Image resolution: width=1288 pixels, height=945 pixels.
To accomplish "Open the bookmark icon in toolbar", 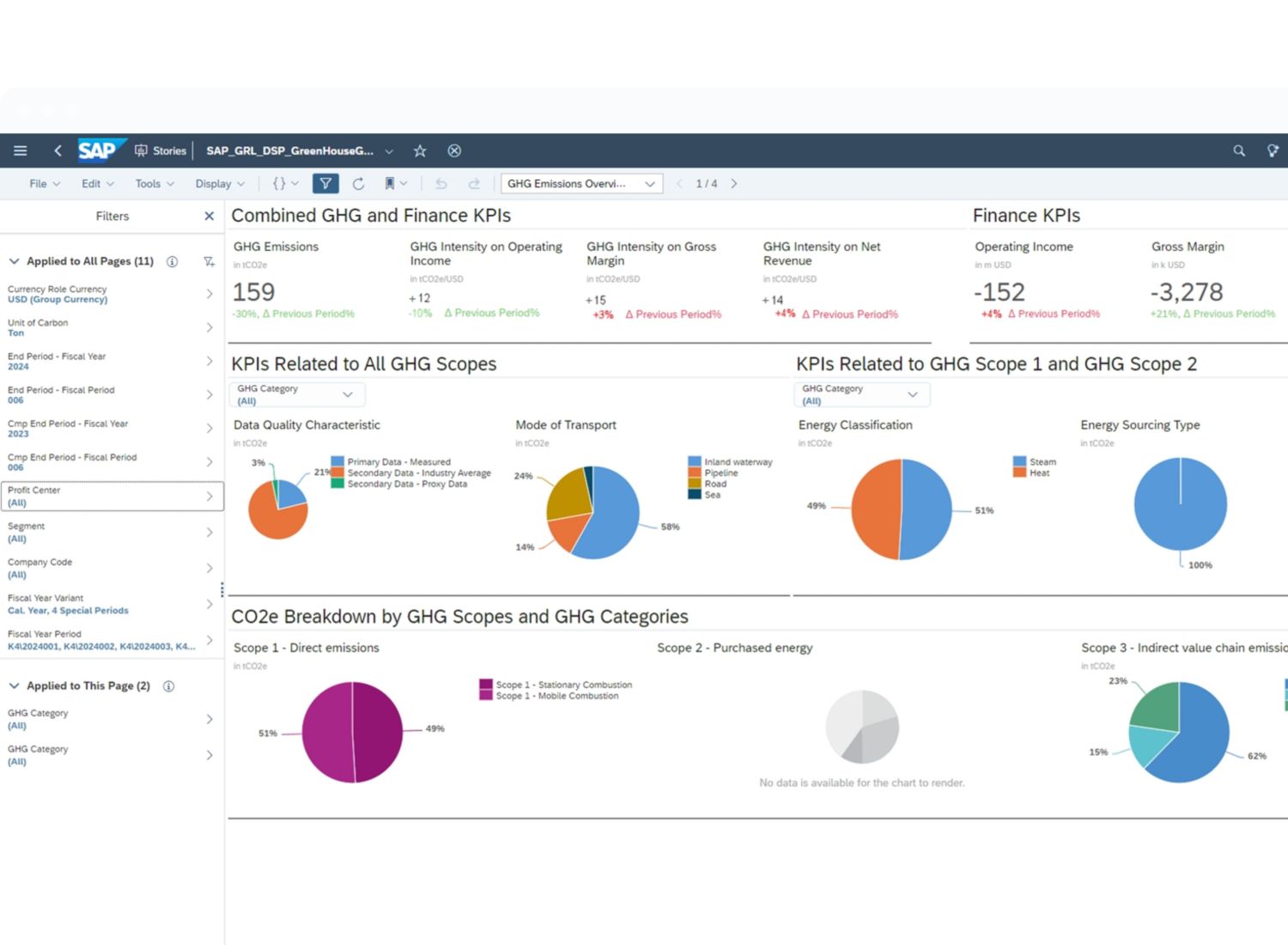I will click(x=390, y=184).
